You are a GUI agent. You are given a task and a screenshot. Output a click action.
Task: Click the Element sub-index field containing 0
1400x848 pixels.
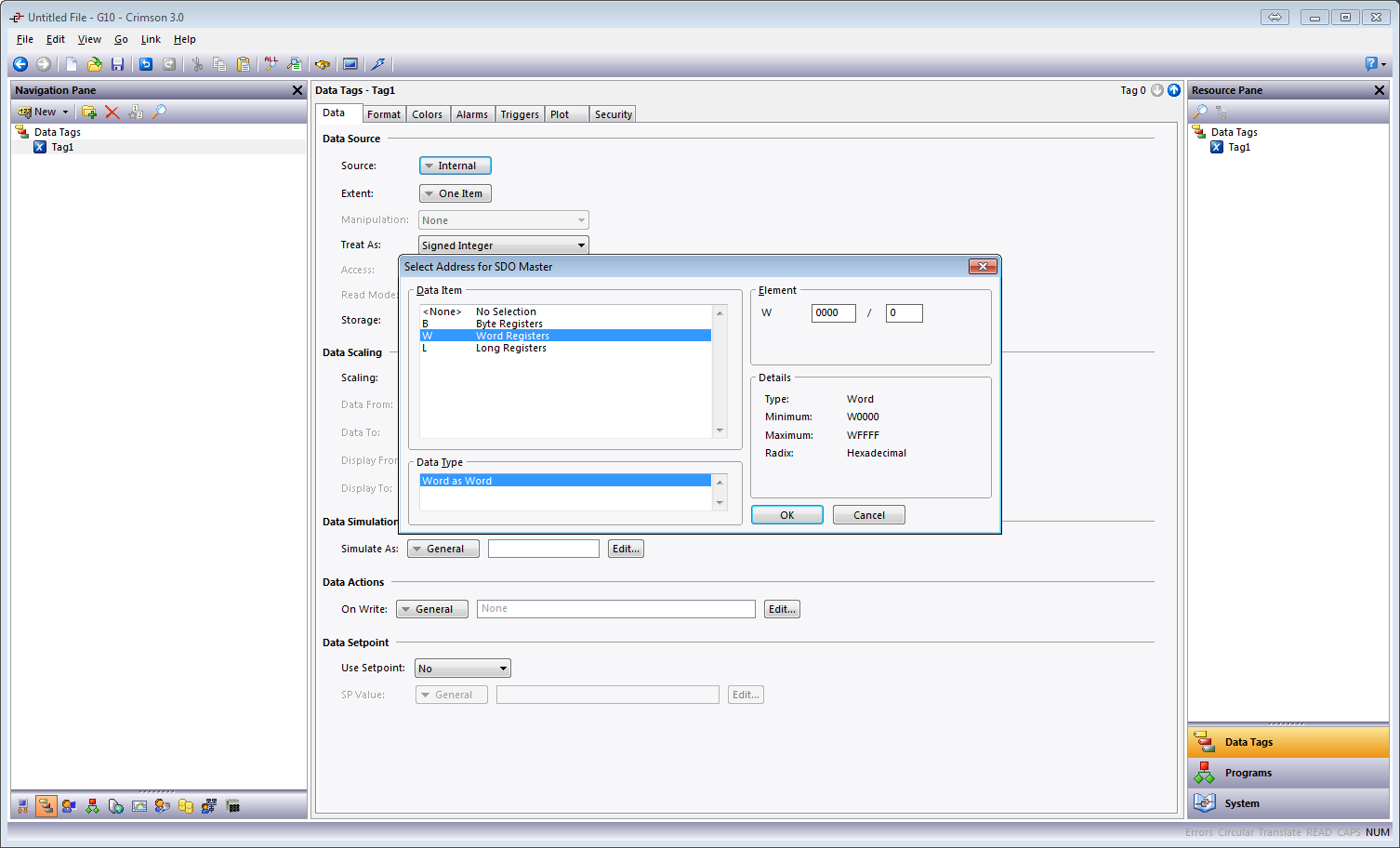pyautogui.click(x=904, y=313)
